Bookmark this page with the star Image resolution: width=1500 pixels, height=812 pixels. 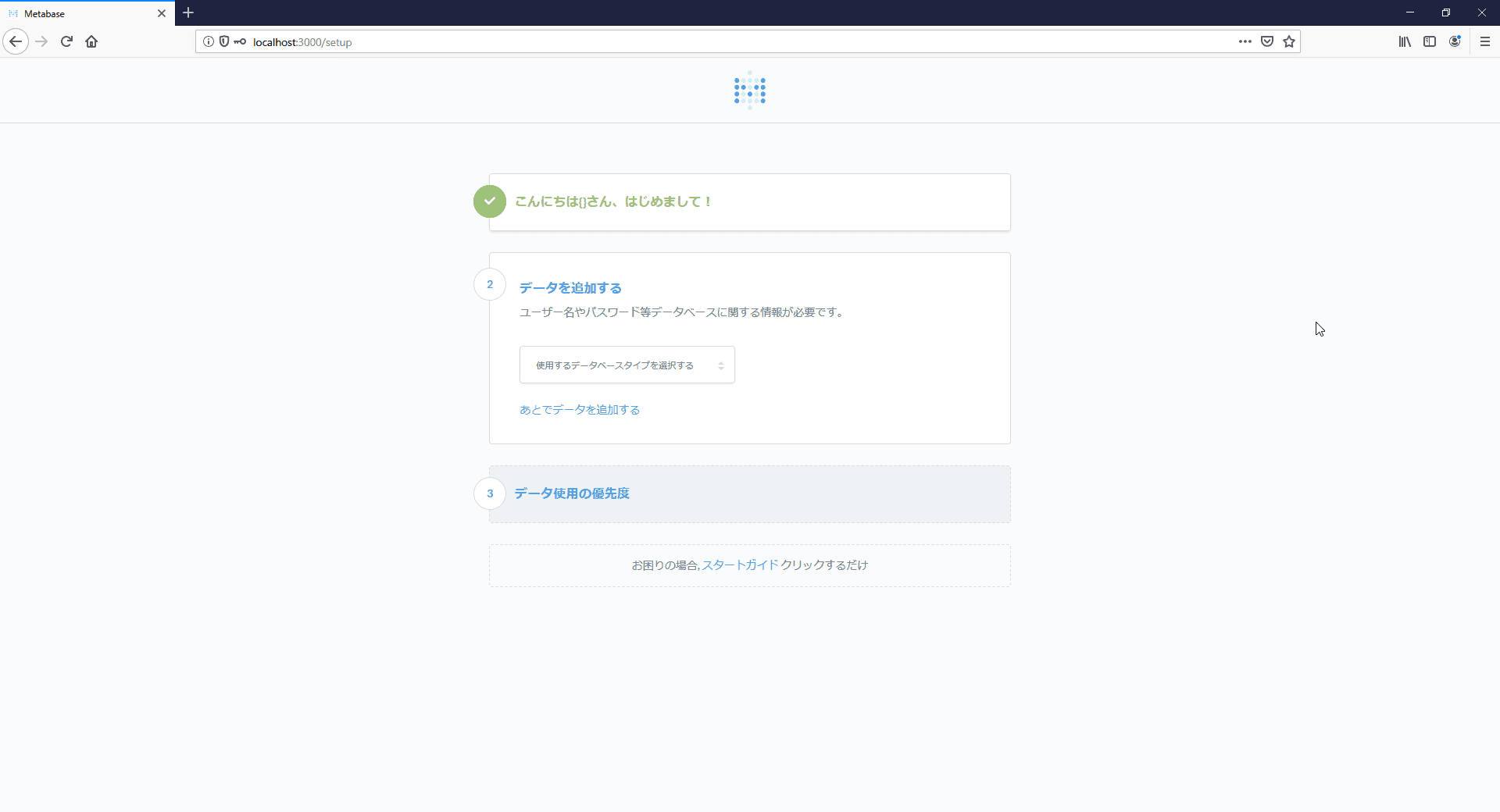point(1289,41)
